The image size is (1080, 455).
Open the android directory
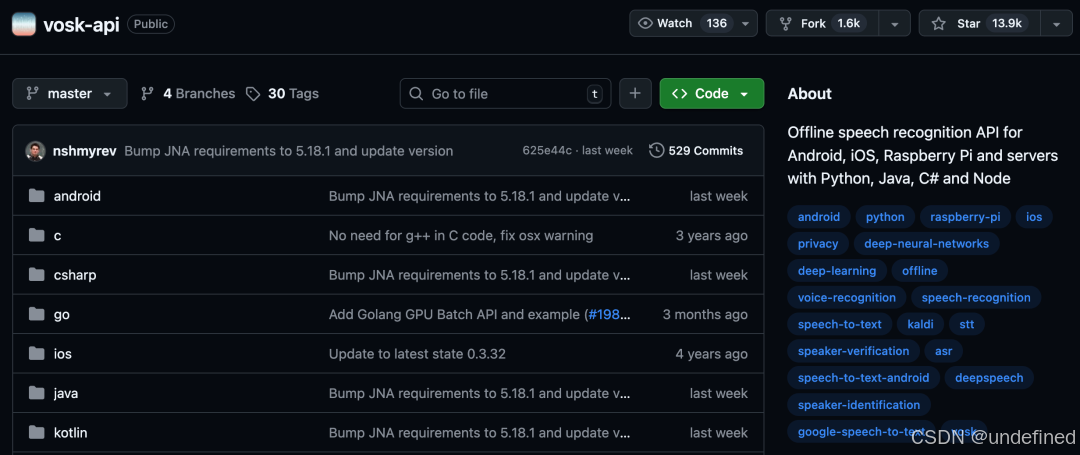[x=77, y=196]
